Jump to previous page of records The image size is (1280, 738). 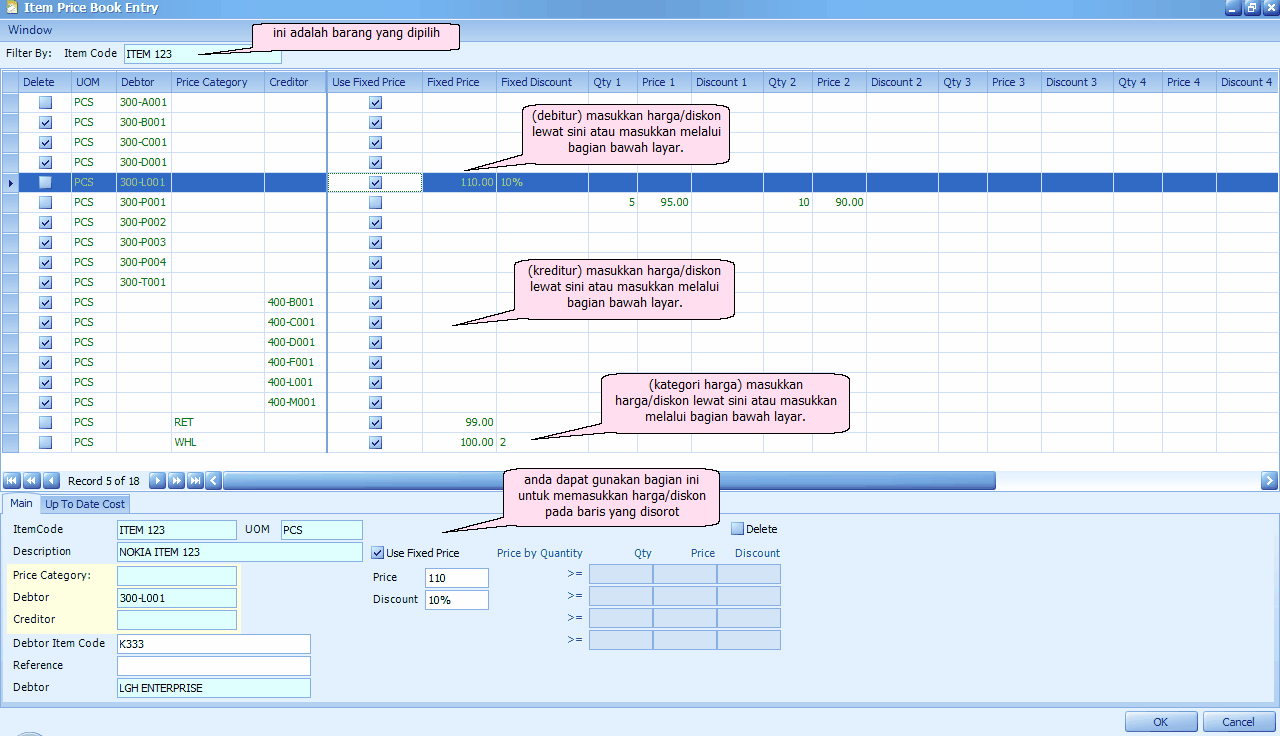pyautogui.click(x=31, y=481)
